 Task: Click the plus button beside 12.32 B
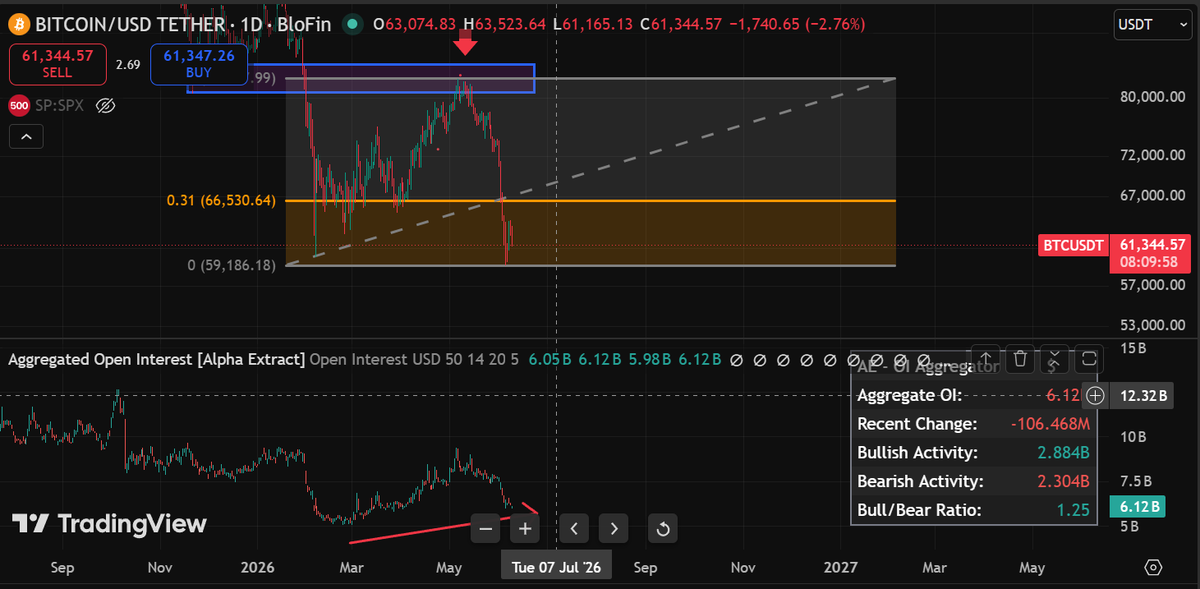point(1095,396)
